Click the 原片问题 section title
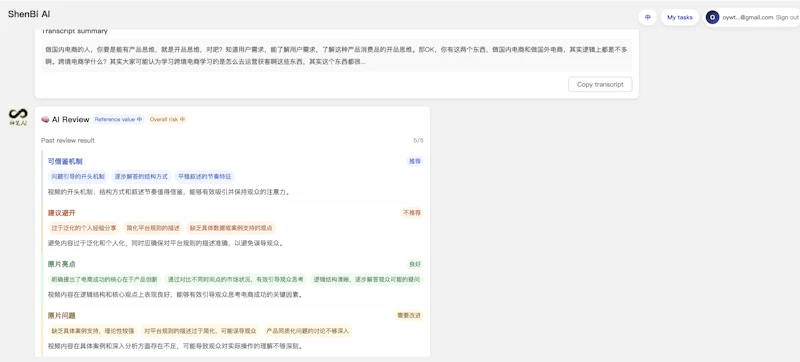The width and height of the screenshot is (800, 362). coord(62,316)
